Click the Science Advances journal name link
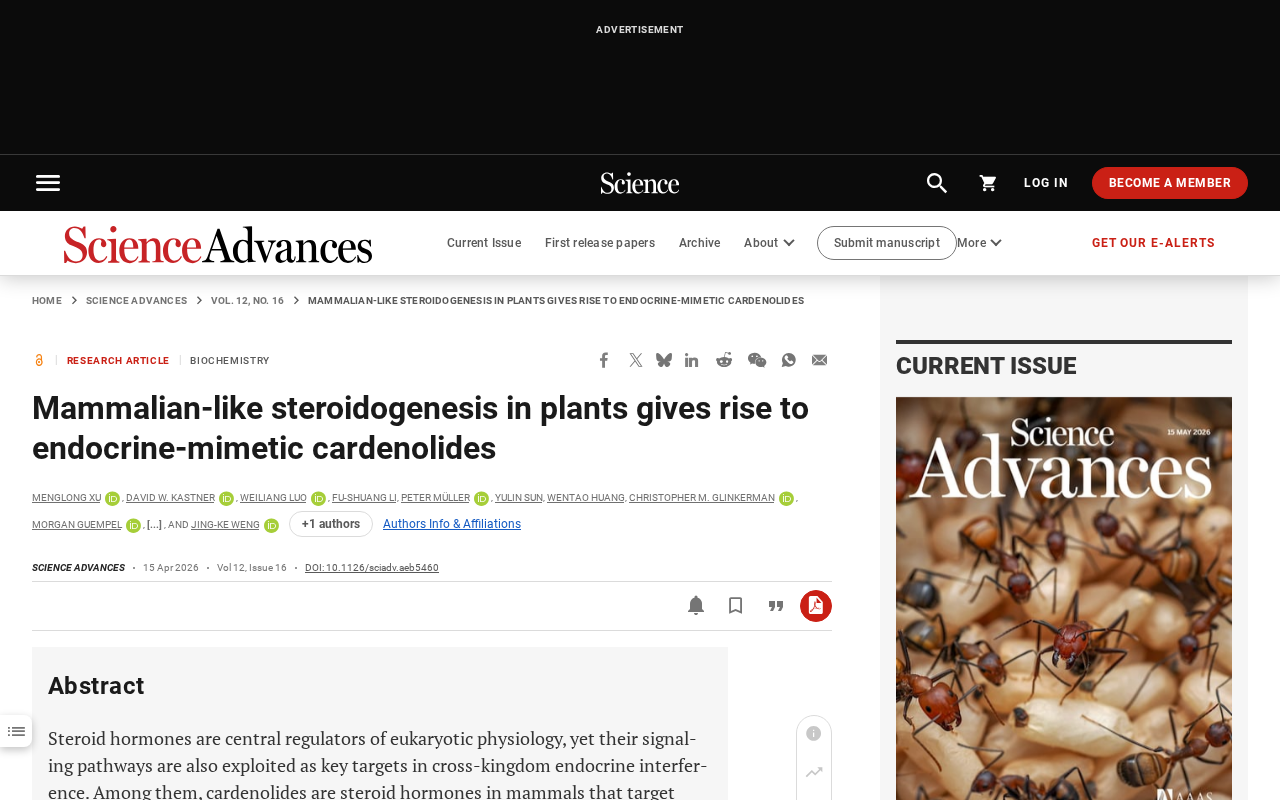Image resolution: width=1280 pixels, height=800 pixels. coord(78,568)
